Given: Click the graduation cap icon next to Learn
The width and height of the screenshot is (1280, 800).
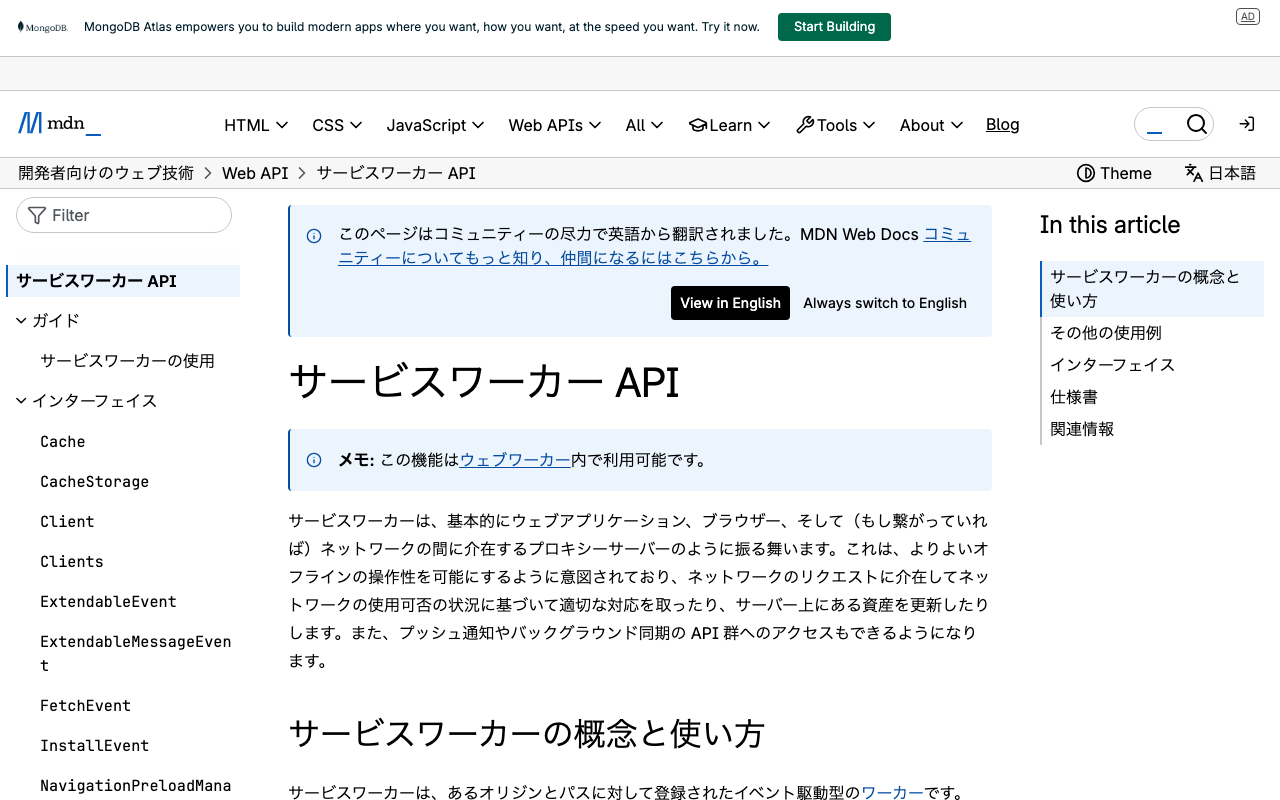Looking at the screenshot, I should [698, 124].
